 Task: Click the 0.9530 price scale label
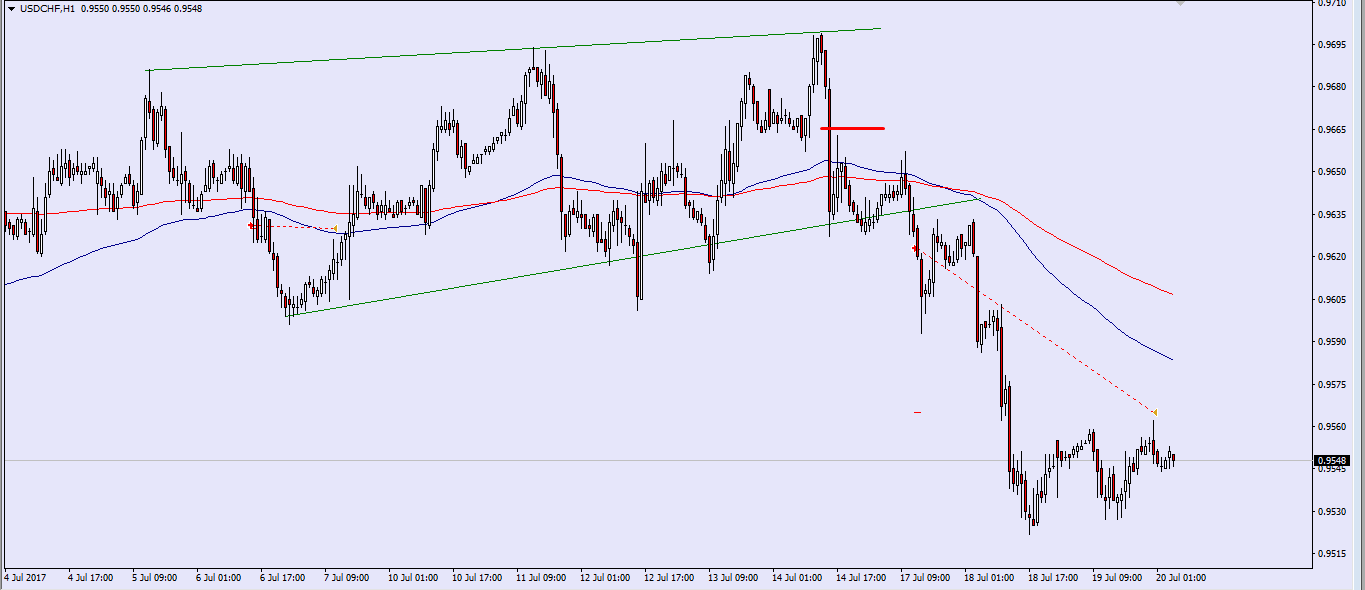click(1332, 512)
